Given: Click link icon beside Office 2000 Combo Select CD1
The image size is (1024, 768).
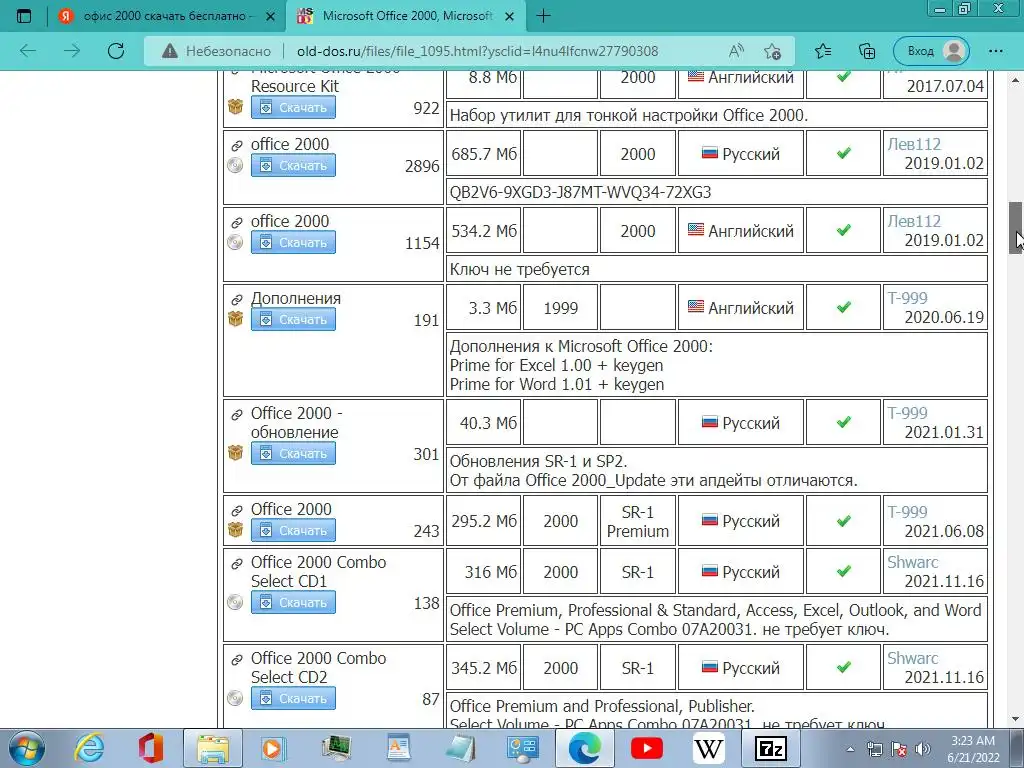Looking at the screenshot, I should pos(236,564).
